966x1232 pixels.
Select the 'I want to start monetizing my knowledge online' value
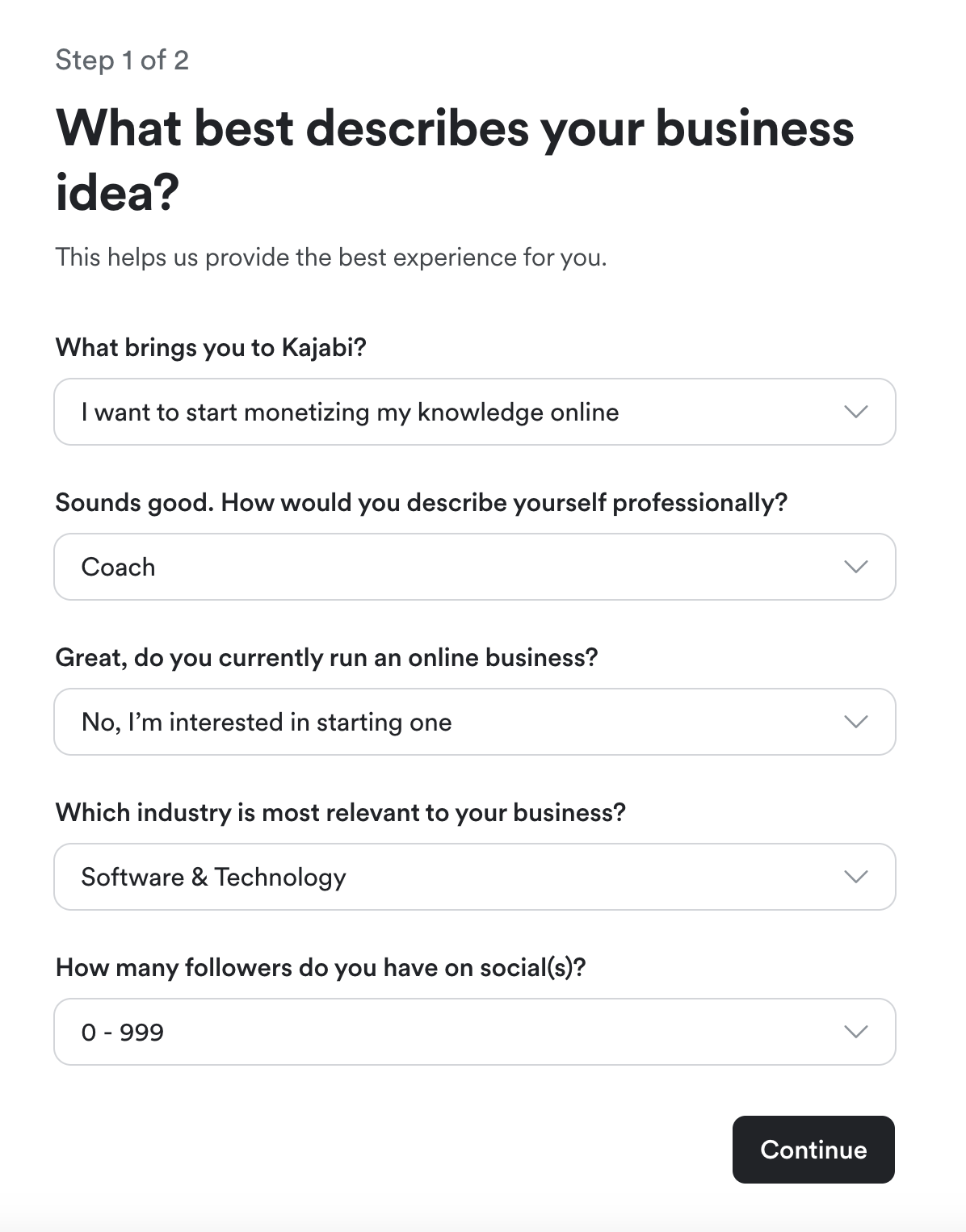point(349,413)
